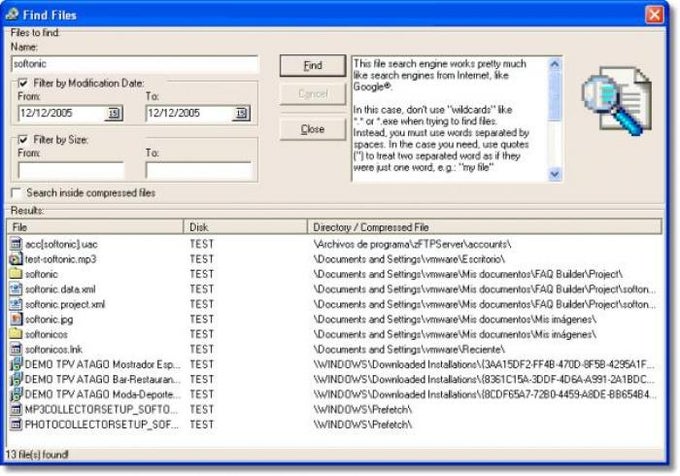Open the From date calendar picker
The width and height of the screenshot is (680, 476).
114,114
